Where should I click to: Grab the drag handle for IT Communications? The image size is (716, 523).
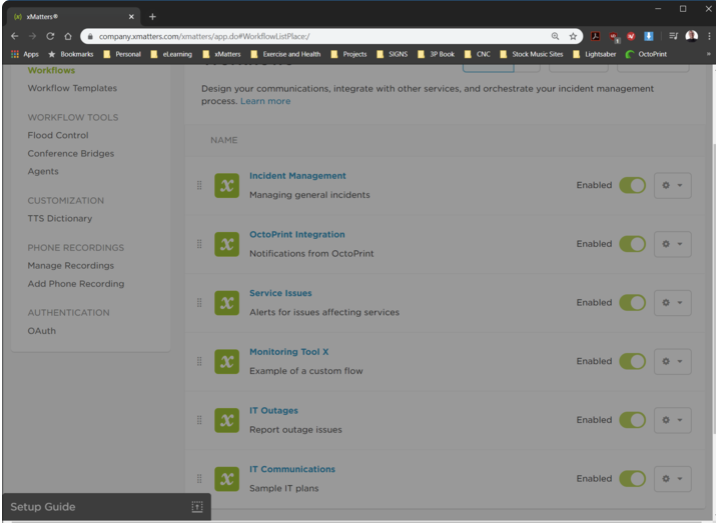coord(199,479)
